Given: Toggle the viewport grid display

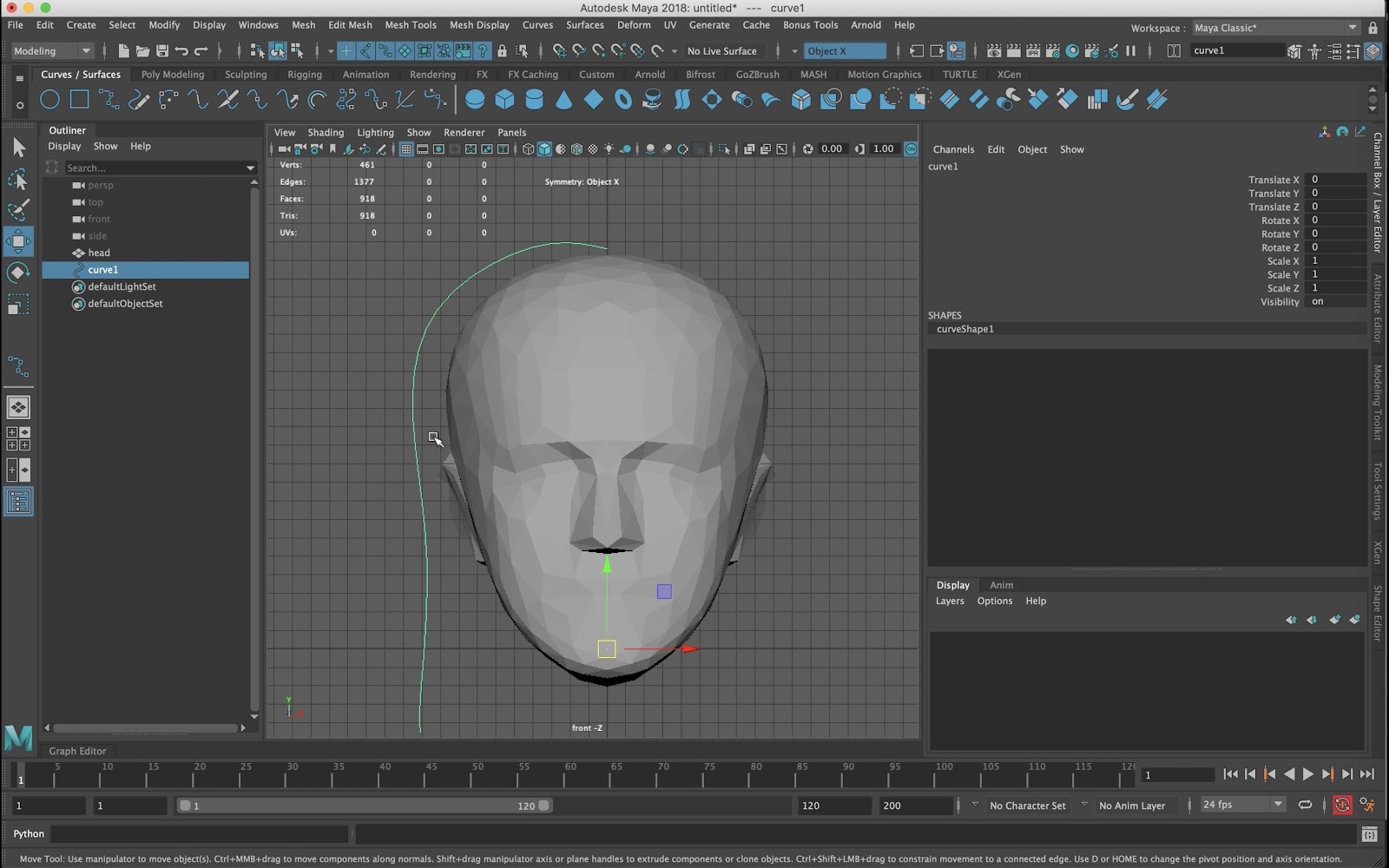Looking at the screenshot, I should tap(406, 149).
